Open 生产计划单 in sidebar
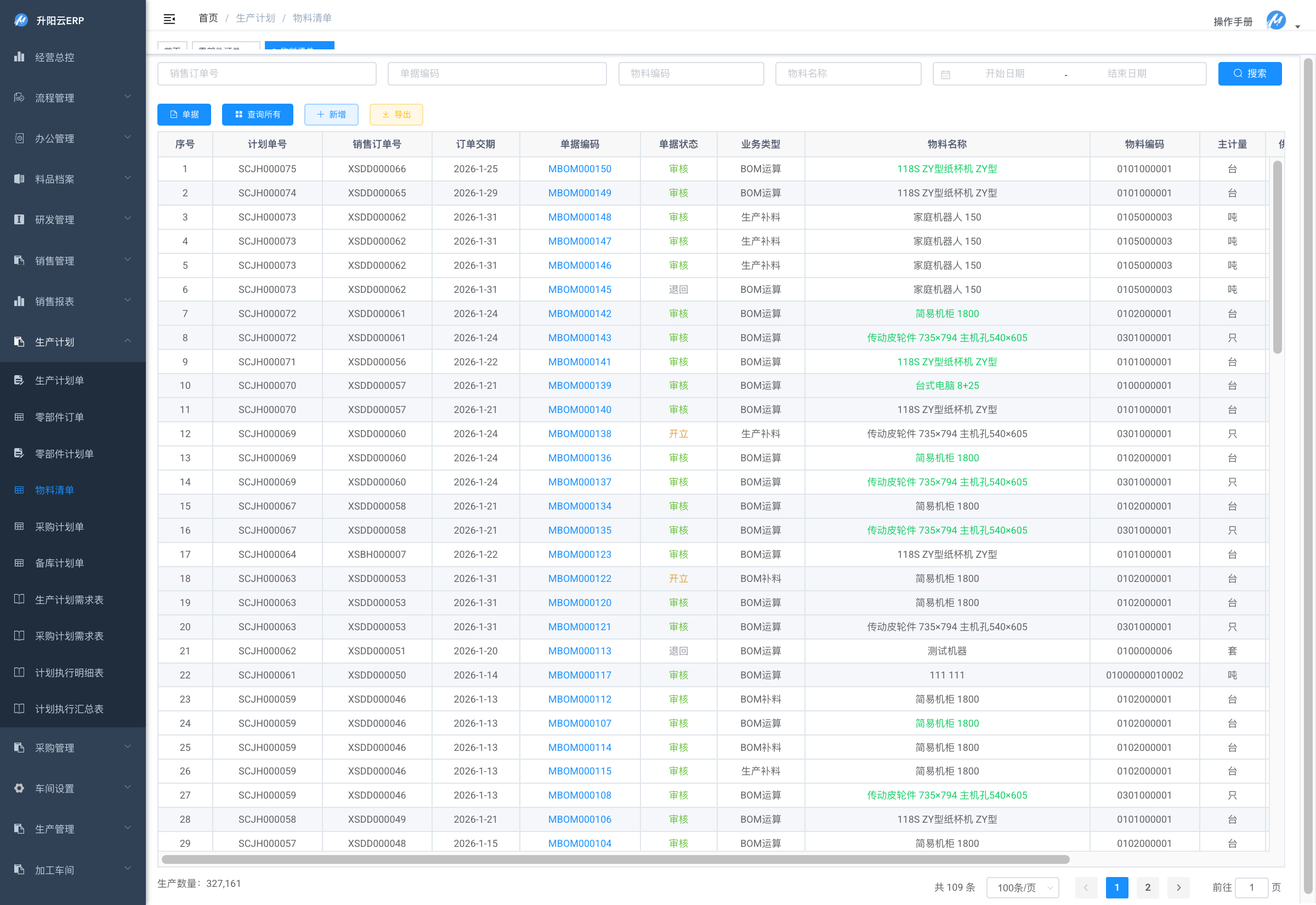This screenshot has width=1316, height=905. (59, 380)
